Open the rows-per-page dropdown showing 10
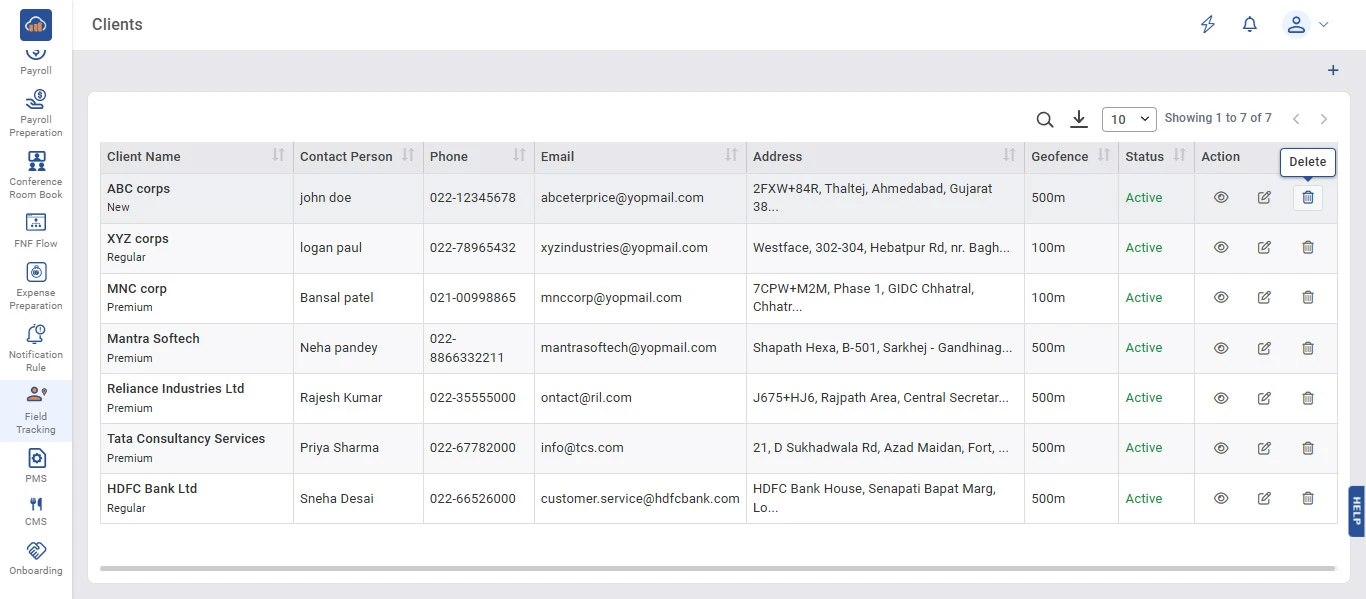The height and width of the screenshot is (599, 1366). tap(1129, 120)
